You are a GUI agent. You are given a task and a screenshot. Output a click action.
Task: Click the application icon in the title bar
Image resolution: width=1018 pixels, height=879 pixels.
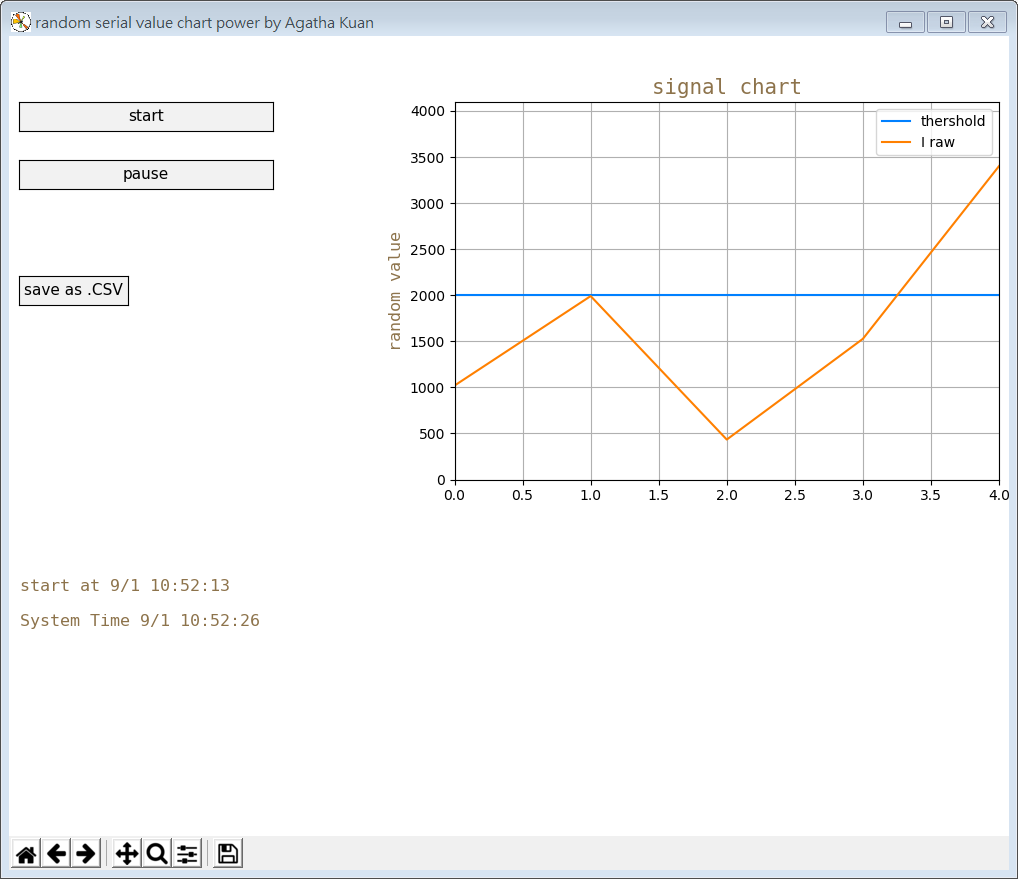click(x=20, y=22)
